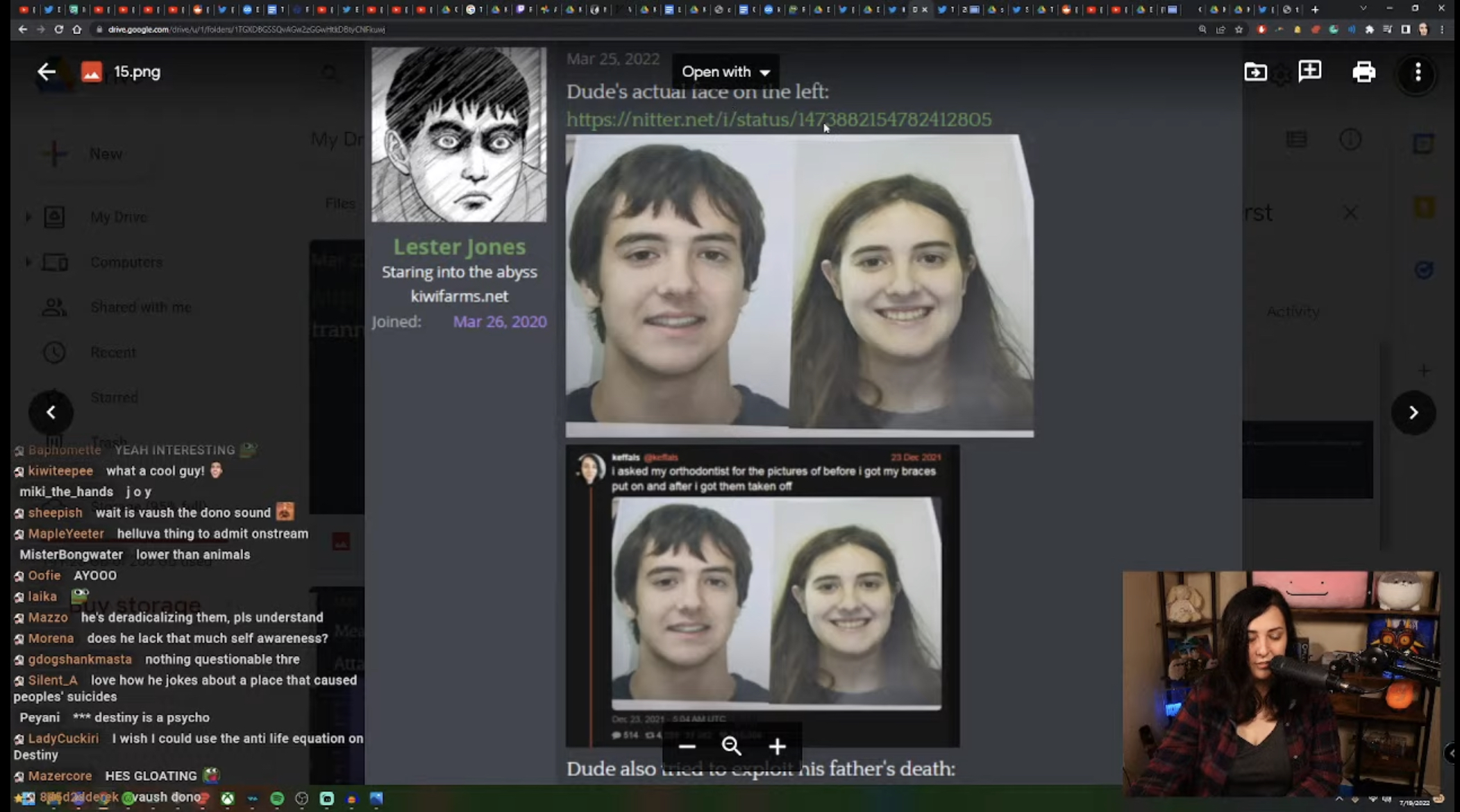Click the browser Forward button
Image resolution: width=1460 pixels, height=812 pixels.
[x=40, y=29]
